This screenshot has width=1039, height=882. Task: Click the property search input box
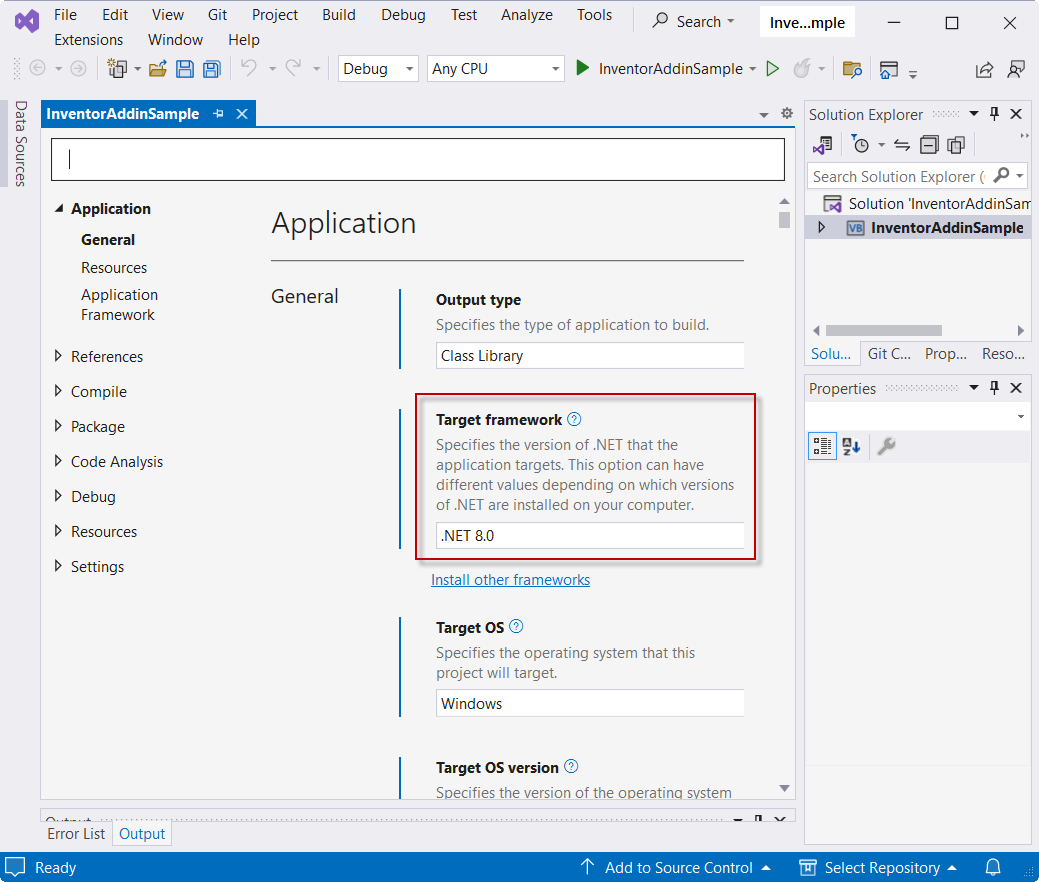(x=418, y=159)
